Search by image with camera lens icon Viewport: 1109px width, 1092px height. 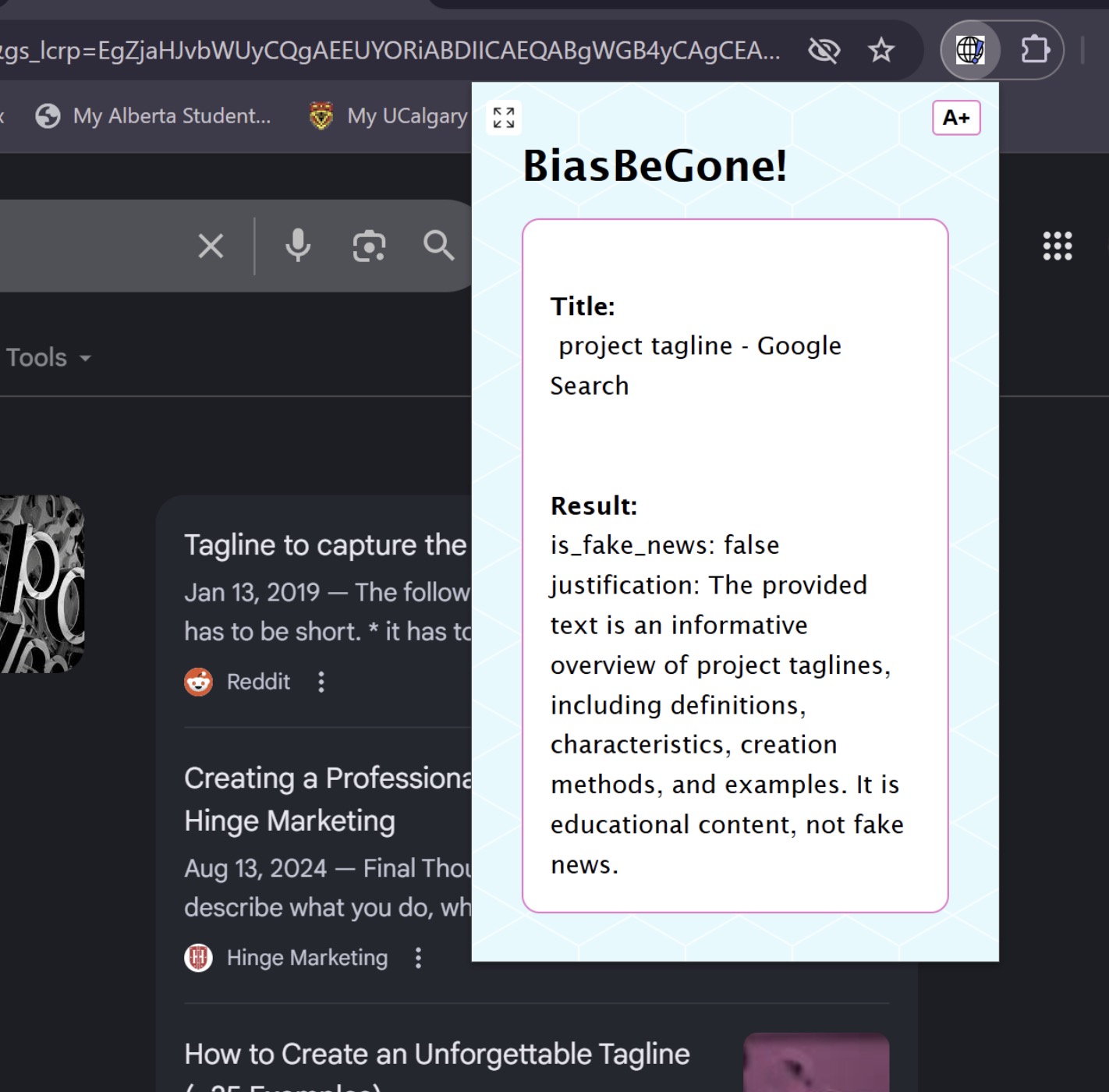pos(369,246)
